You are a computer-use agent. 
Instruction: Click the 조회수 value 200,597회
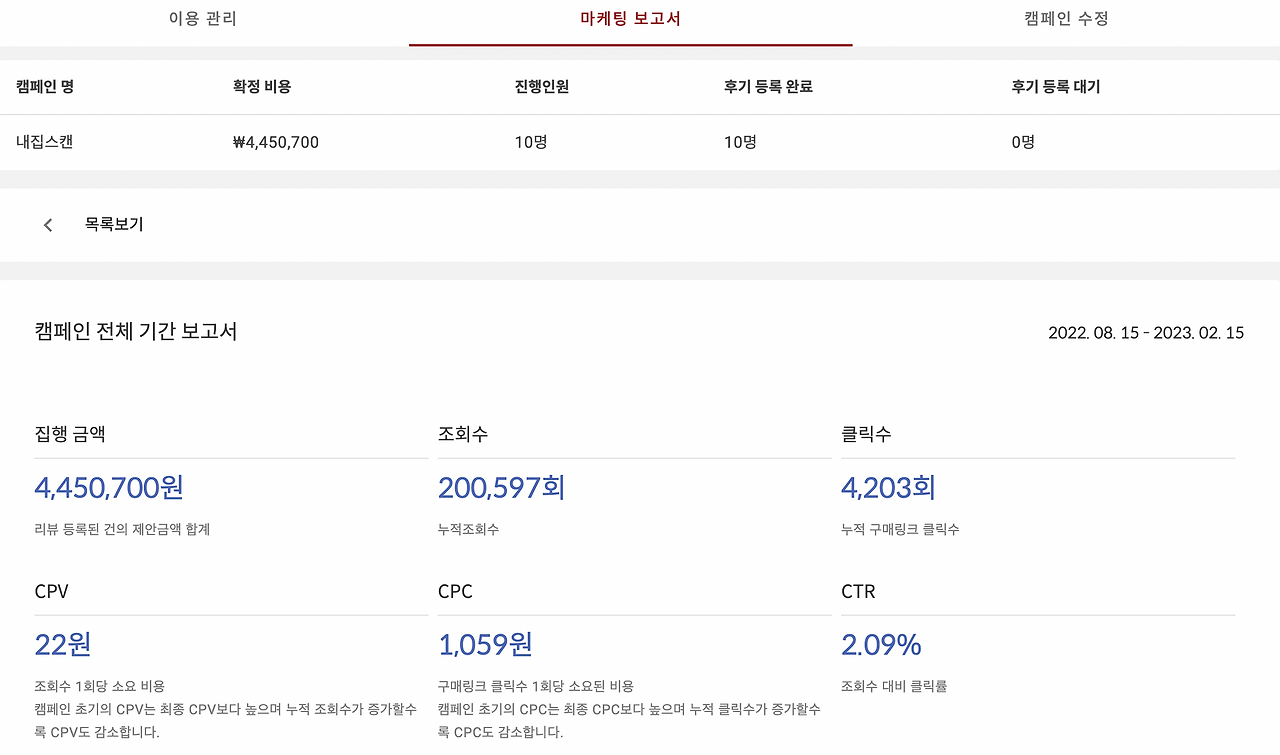502,487
